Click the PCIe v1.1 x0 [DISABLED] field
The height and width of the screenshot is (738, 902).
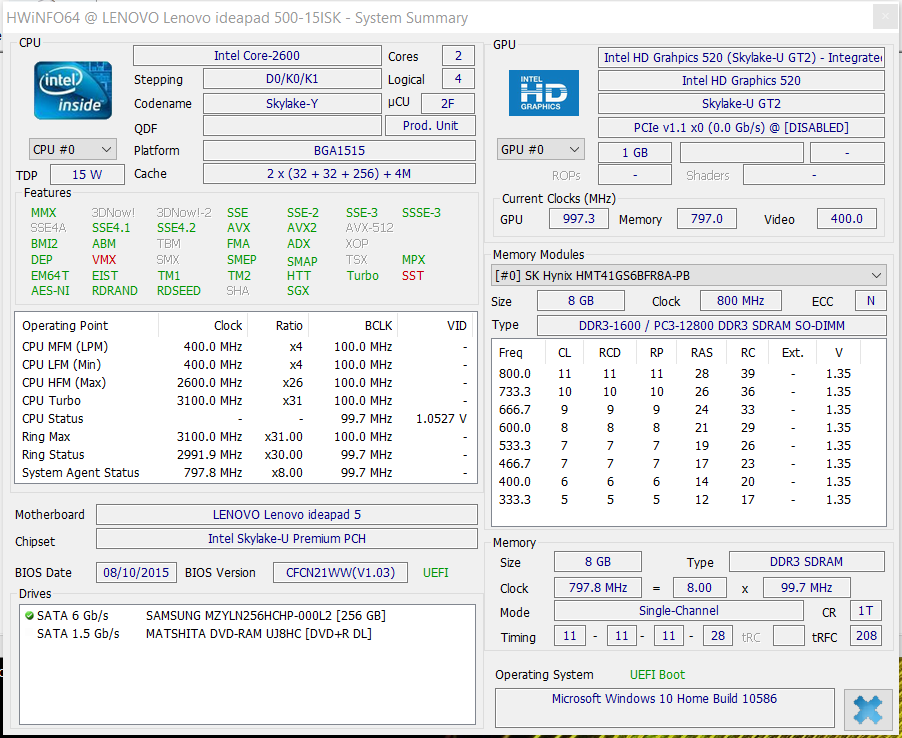coord(742,128)
